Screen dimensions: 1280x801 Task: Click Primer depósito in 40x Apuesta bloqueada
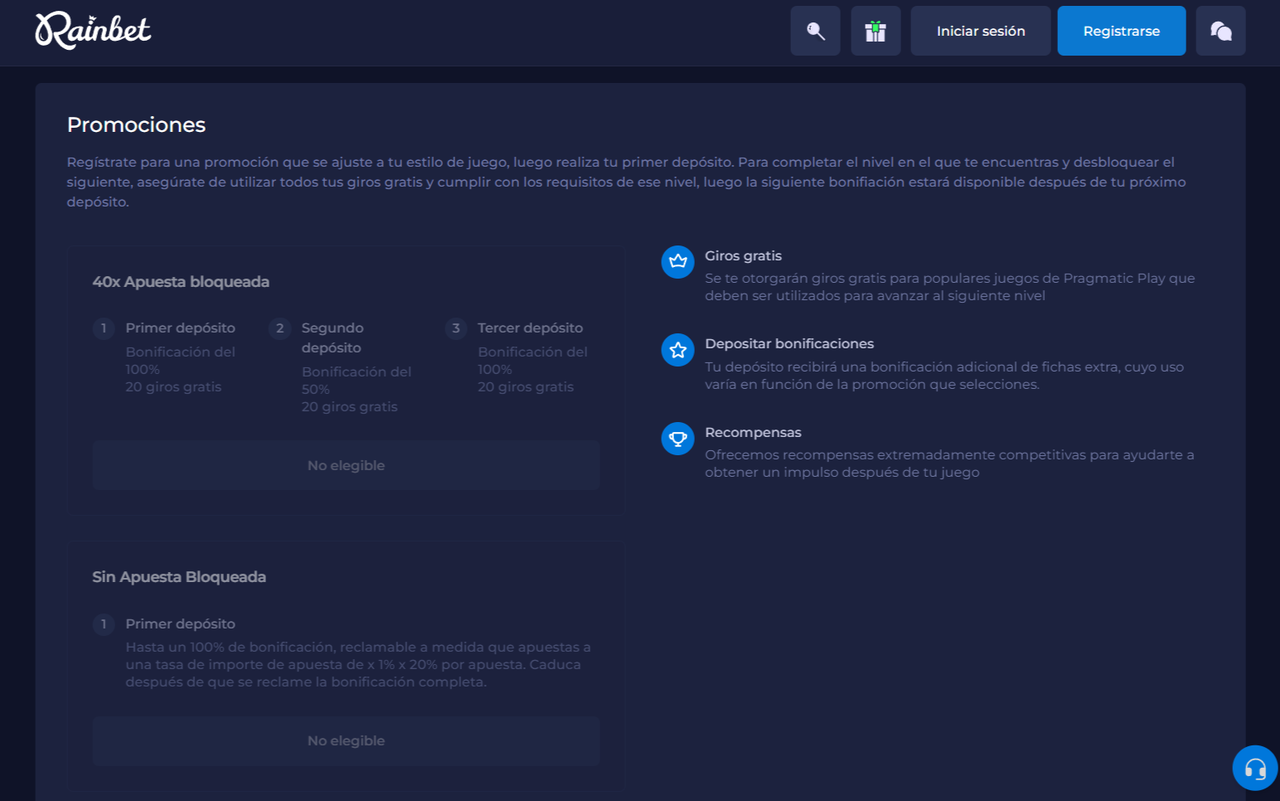180,328
